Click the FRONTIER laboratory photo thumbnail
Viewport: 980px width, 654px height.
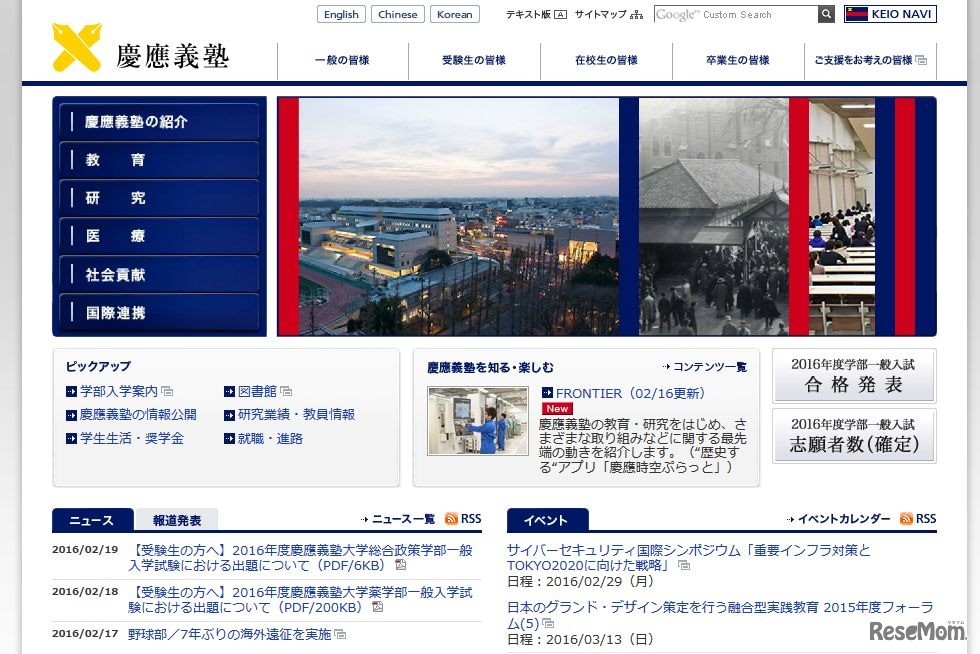tap(478, 421)
